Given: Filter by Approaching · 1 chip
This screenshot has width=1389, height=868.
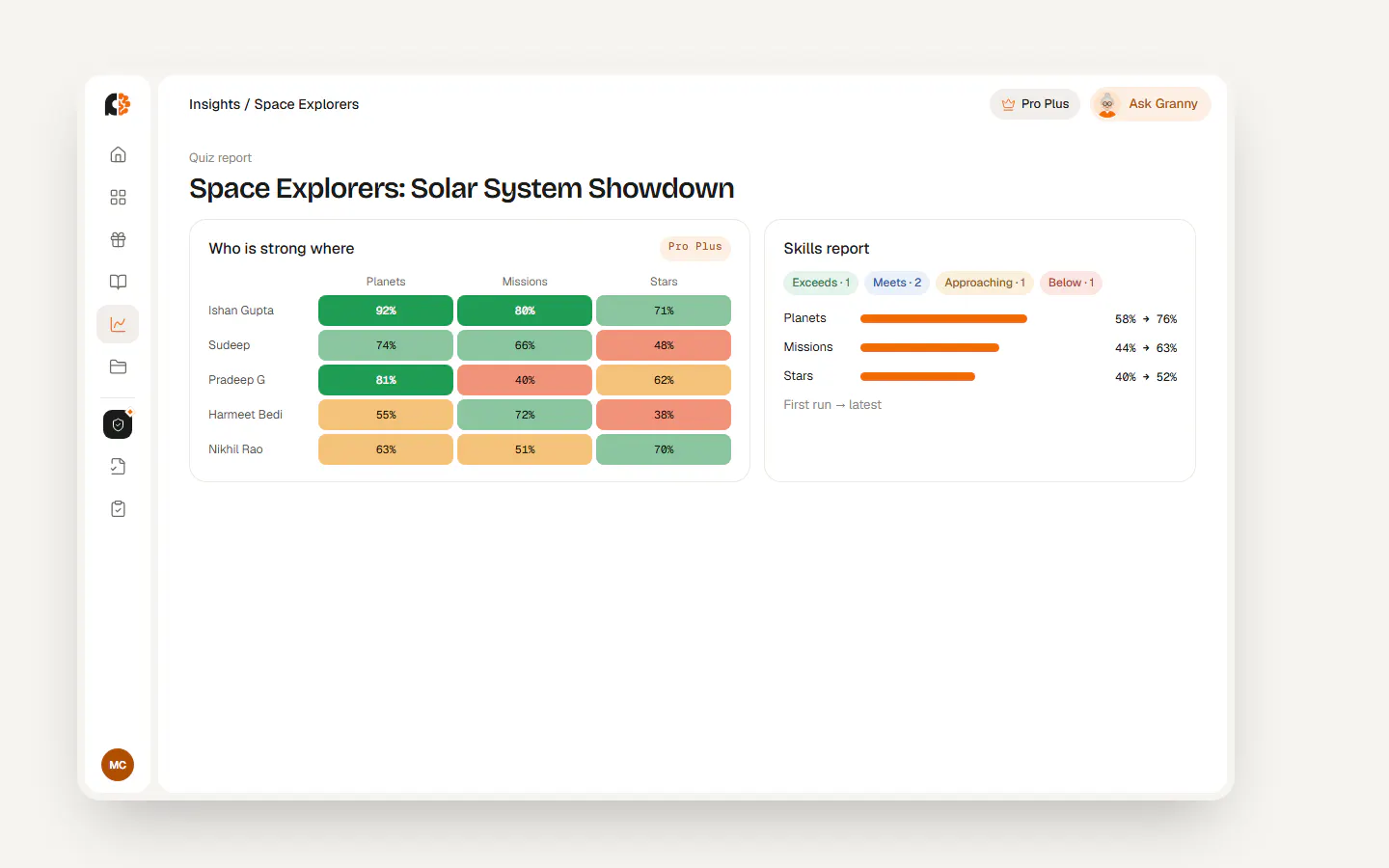Looking at the screenshot, I should tap(985, 283).
